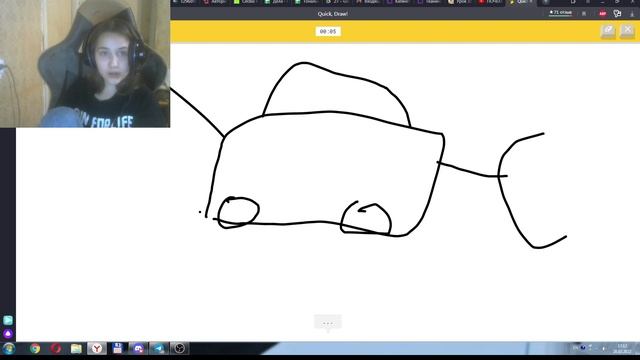Click the EN language indicator in tray

coord(575,348)
